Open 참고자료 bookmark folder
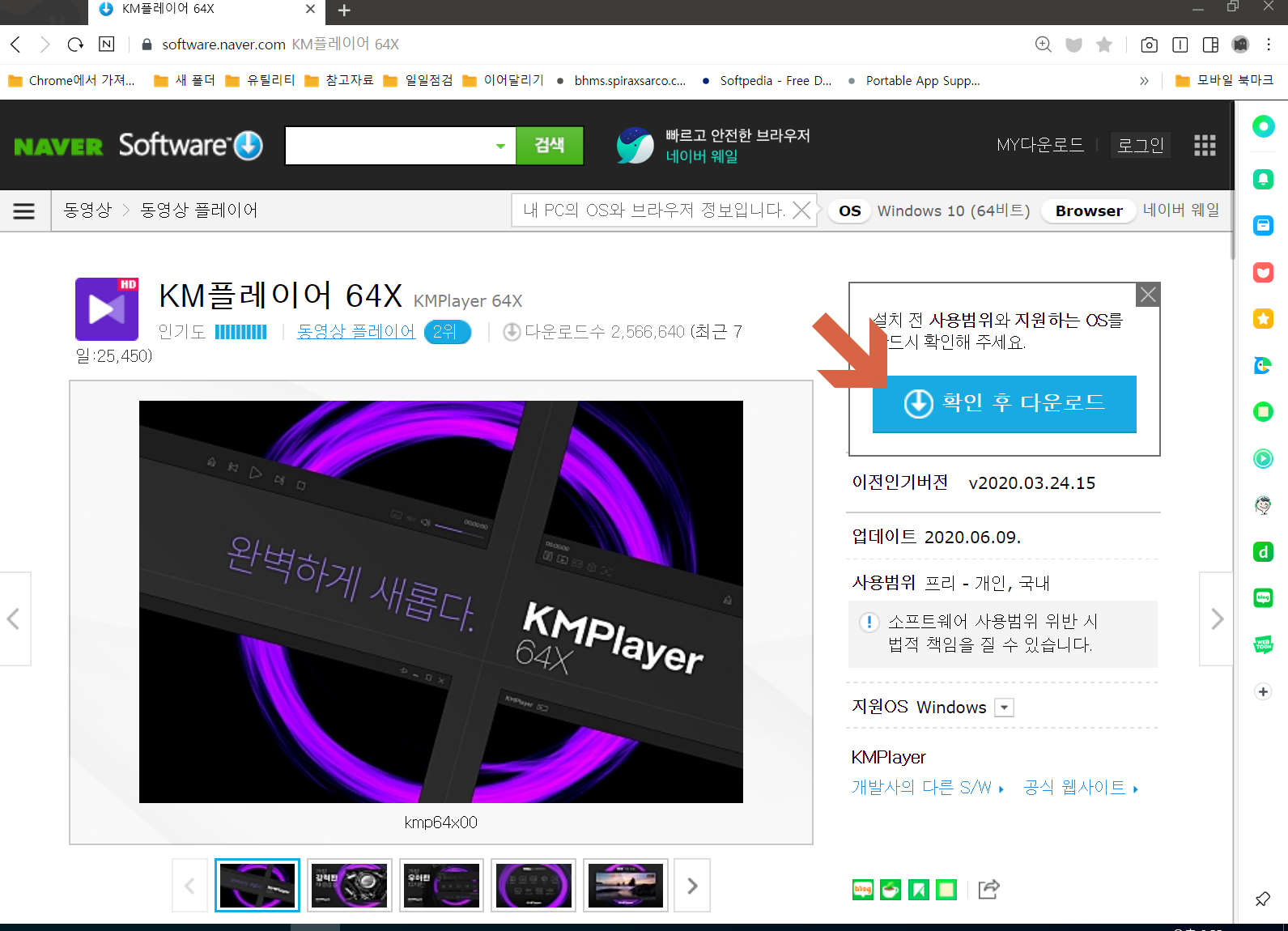1288x931 pixels. click(x=340, y=81)
